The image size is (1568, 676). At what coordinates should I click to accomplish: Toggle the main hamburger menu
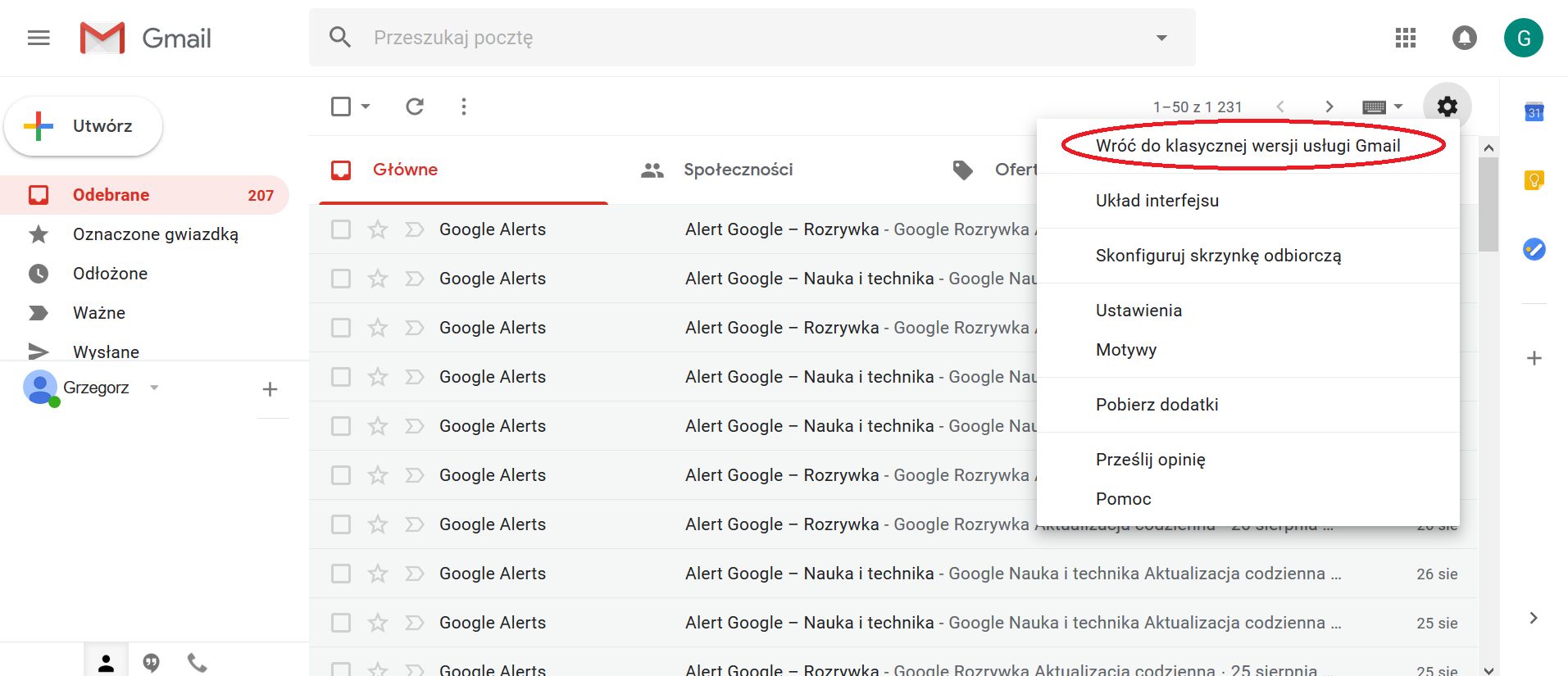(x=39, y=38)
